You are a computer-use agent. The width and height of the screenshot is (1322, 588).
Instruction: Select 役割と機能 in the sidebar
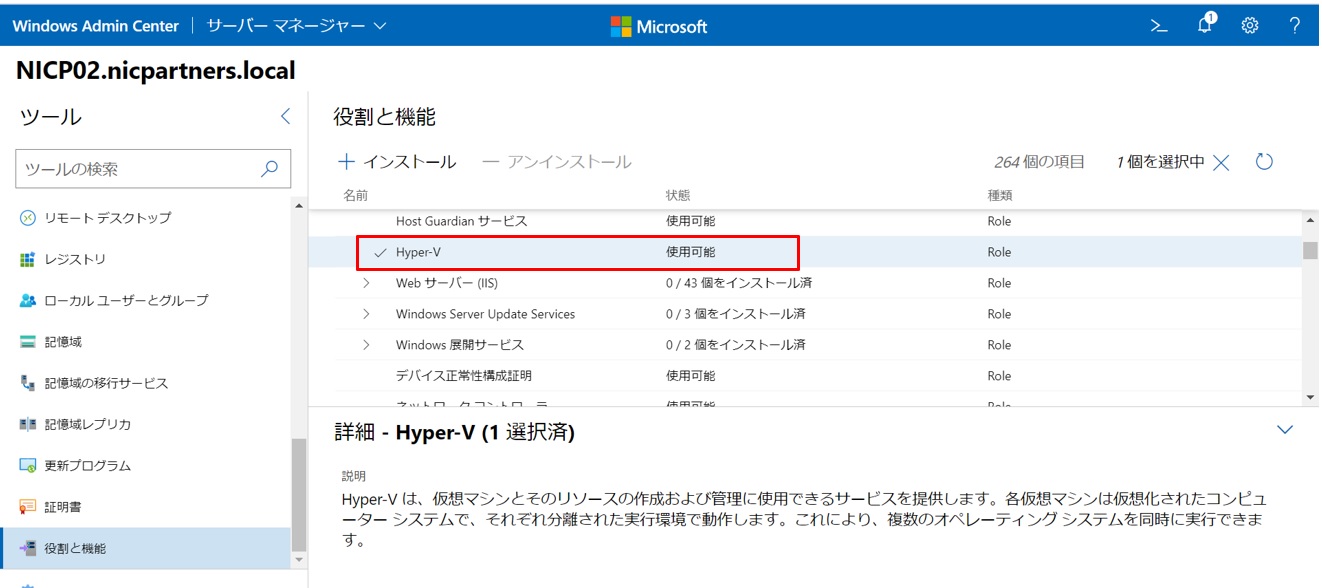tap(146, 548)
